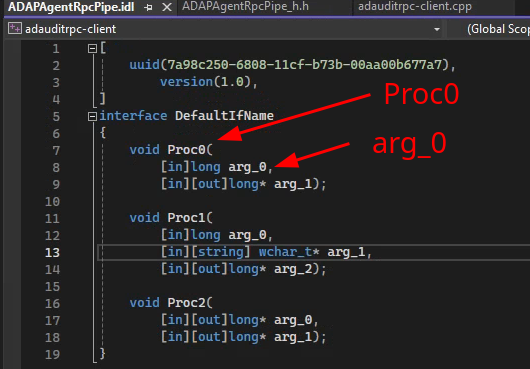Click the Proc0 procedure name

[x=186, y=150]
